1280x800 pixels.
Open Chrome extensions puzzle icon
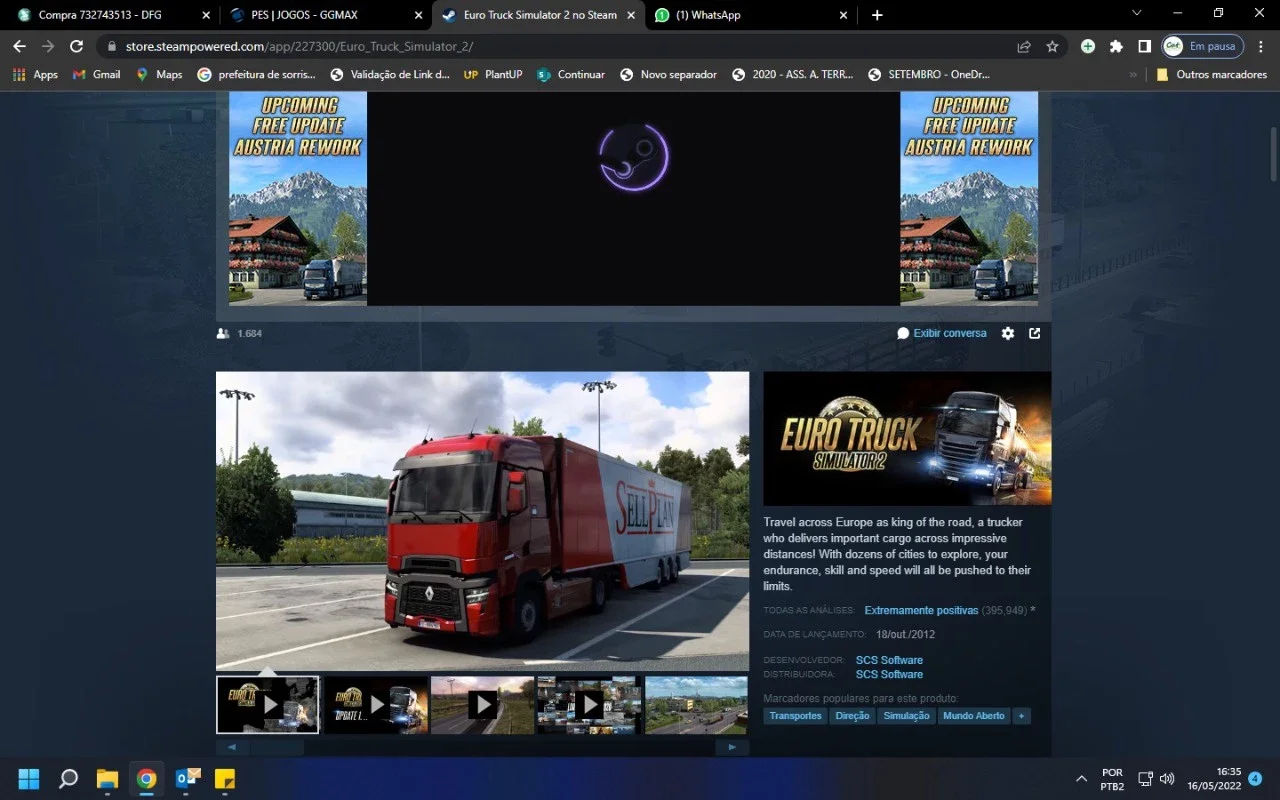click(x=1116, y=46)
